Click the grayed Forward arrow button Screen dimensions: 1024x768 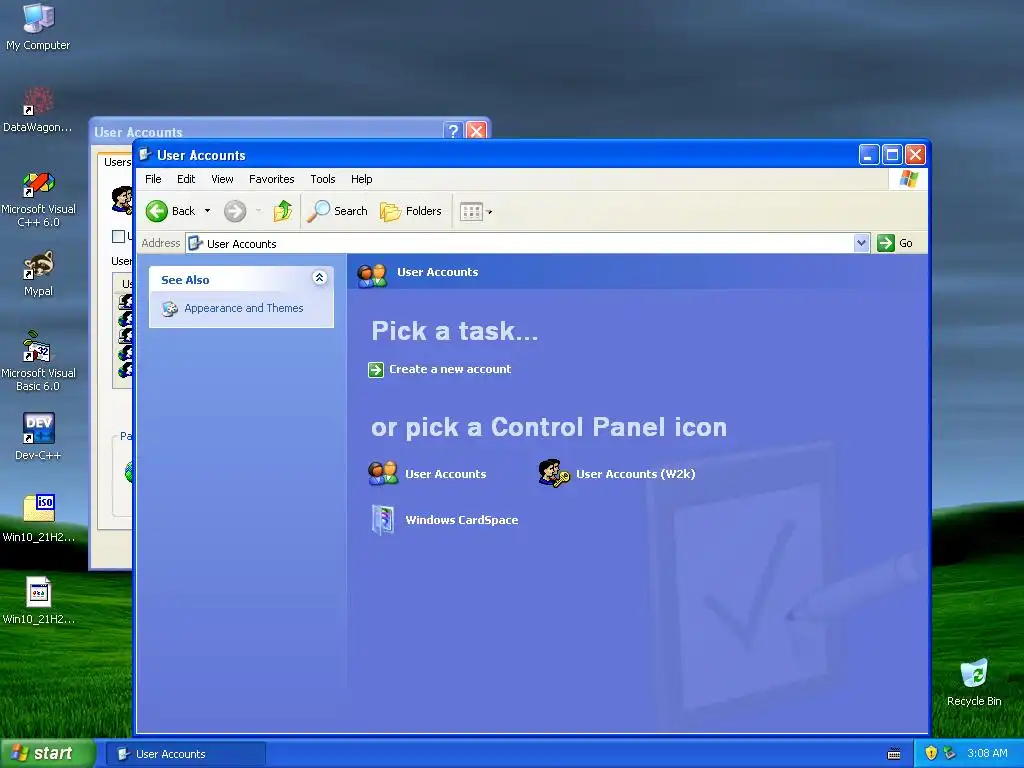(235, 211)
